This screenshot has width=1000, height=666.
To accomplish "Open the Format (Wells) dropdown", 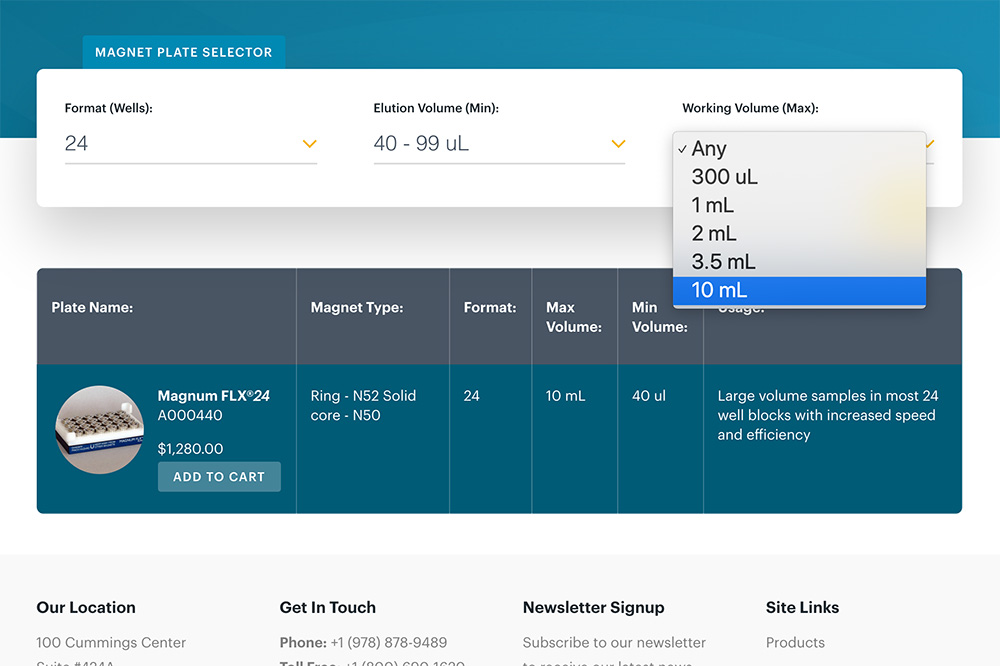I will pyautogui.click(x=190, y=144).
